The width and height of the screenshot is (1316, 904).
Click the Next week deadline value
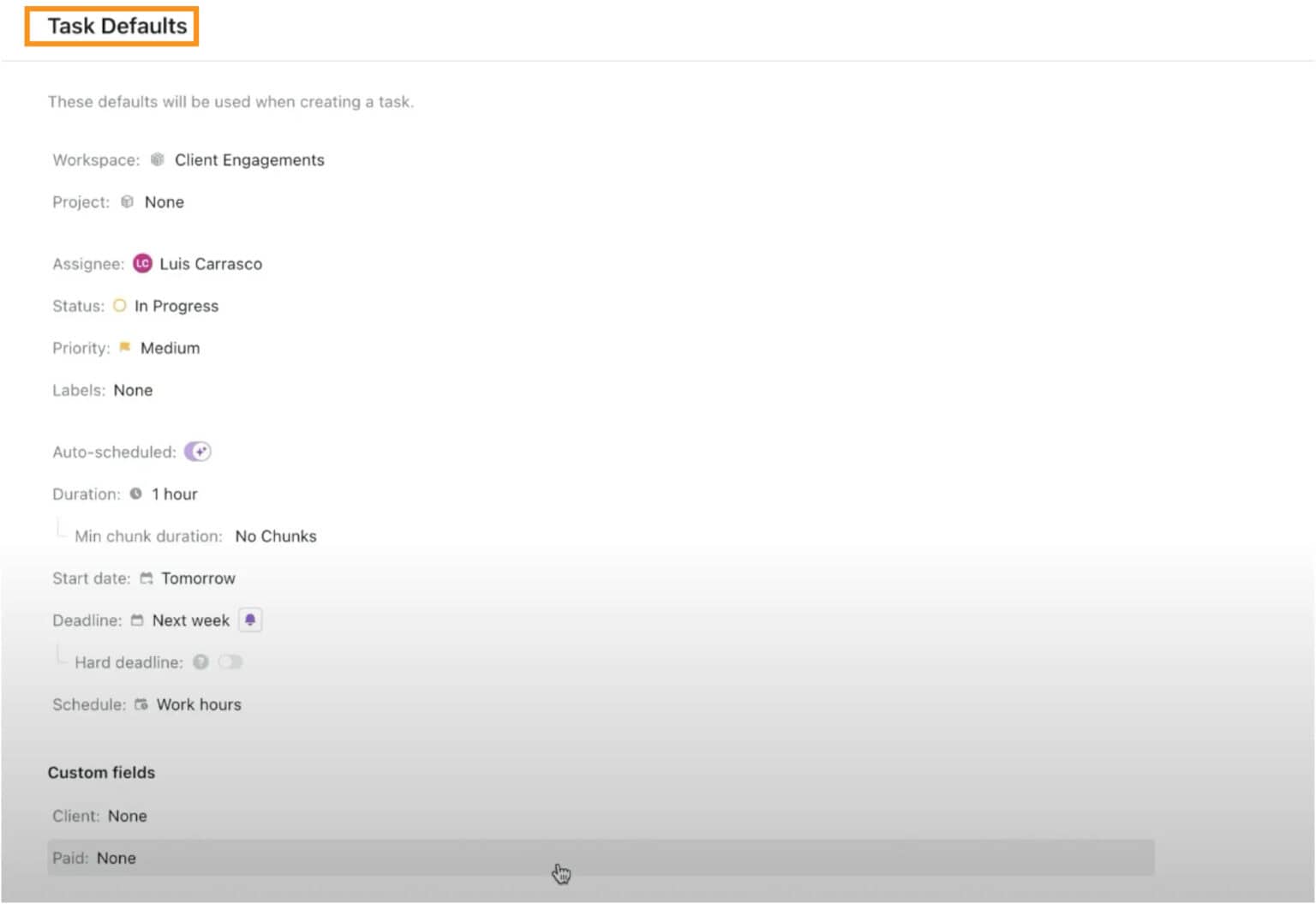(190, 620)
